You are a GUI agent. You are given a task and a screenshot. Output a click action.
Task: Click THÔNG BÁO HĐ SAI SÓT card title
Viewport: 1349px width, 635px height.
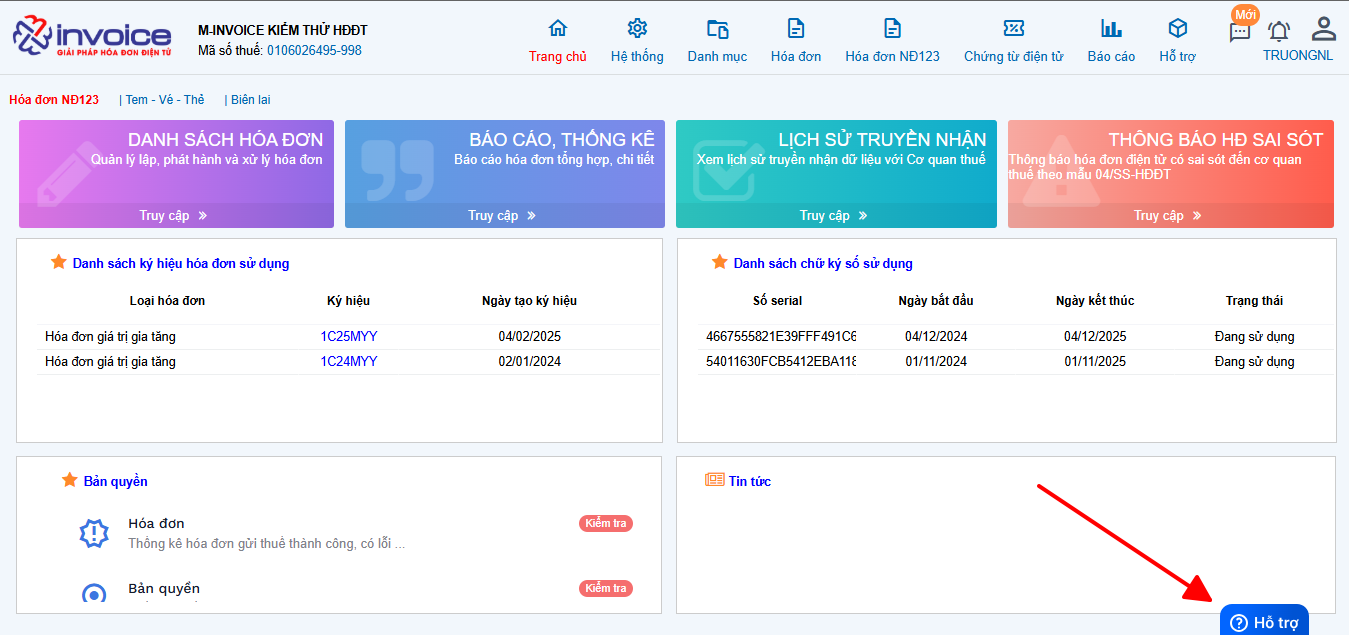click(1216, 140)
